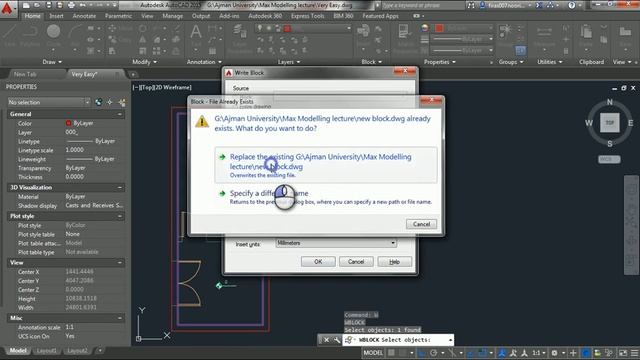Open the Manage ribbon tab
The image size is (640, 360).
(x=173, y=16)
